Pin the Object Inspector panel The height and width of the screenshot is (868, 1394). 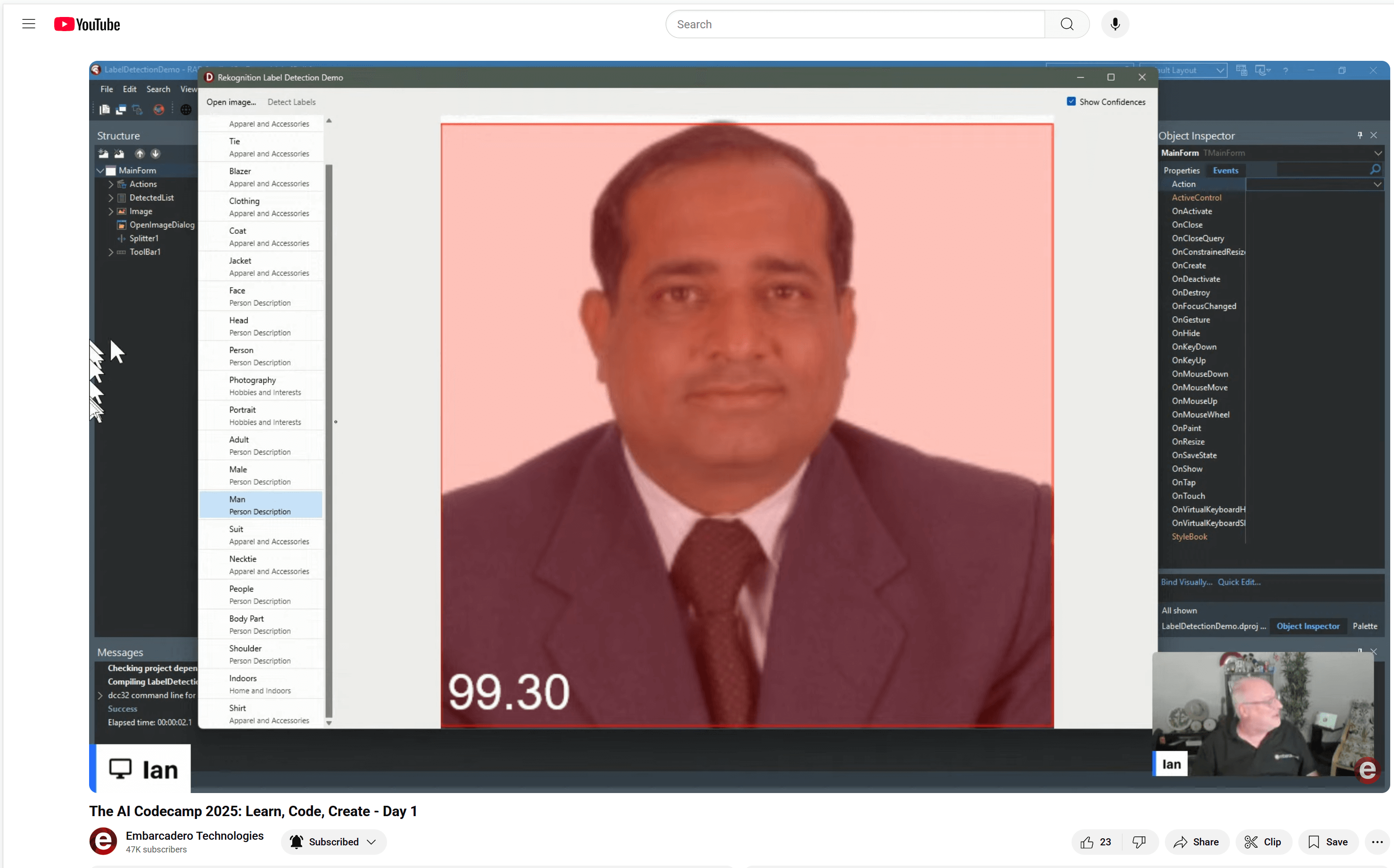click(1360, 135)
